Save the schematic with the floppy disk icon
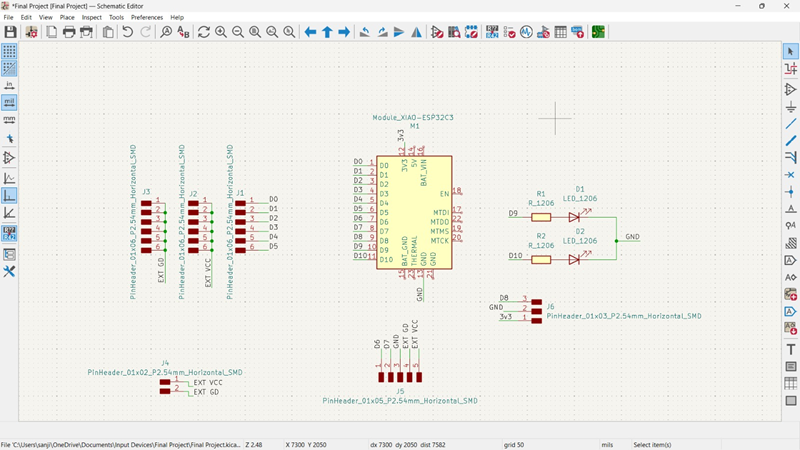This screenshot has height=450, width=800. point(10,32)
